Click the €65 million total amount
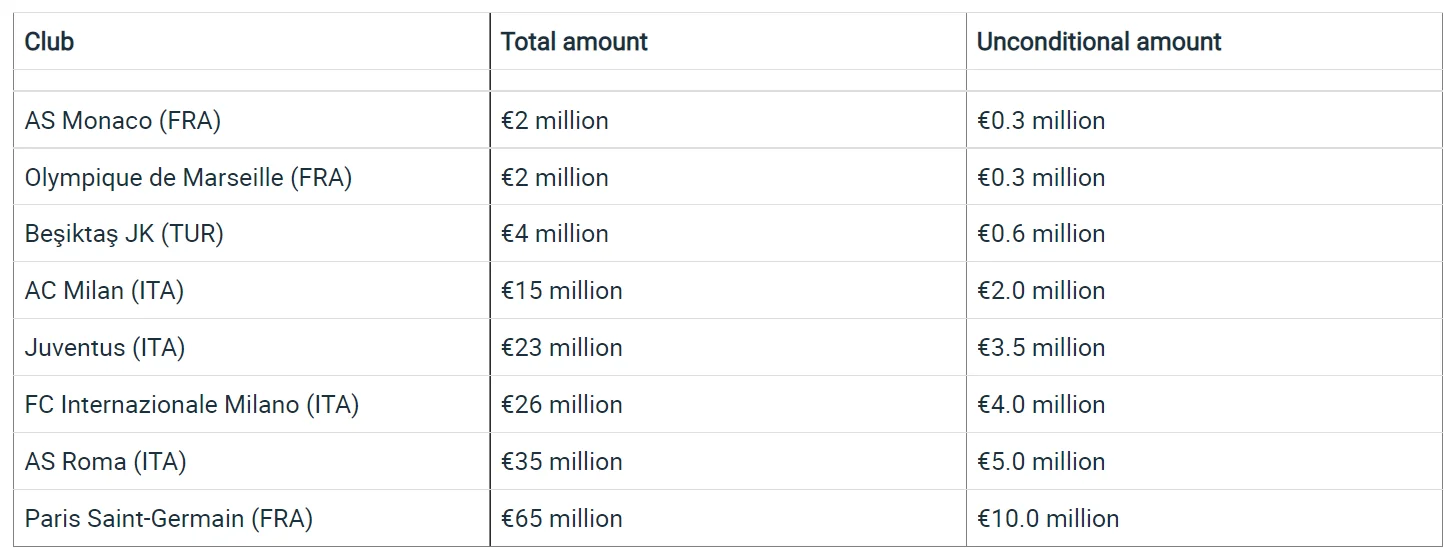 click(561, 519)
